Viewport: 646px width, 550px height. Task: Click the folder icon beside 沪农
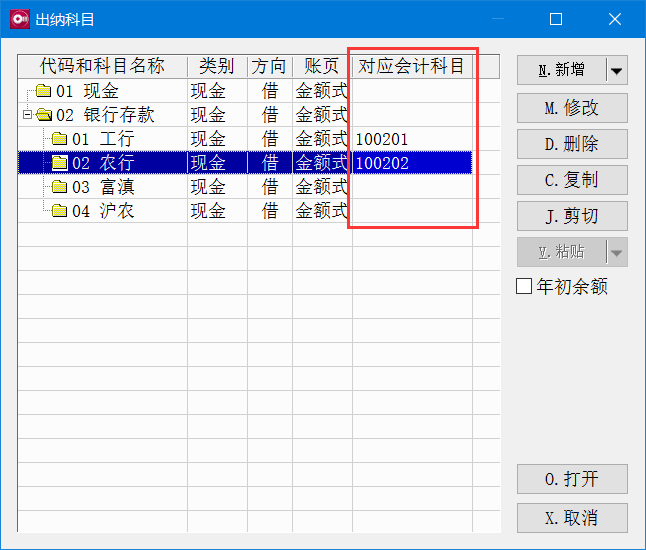click(x=59, y=211)
